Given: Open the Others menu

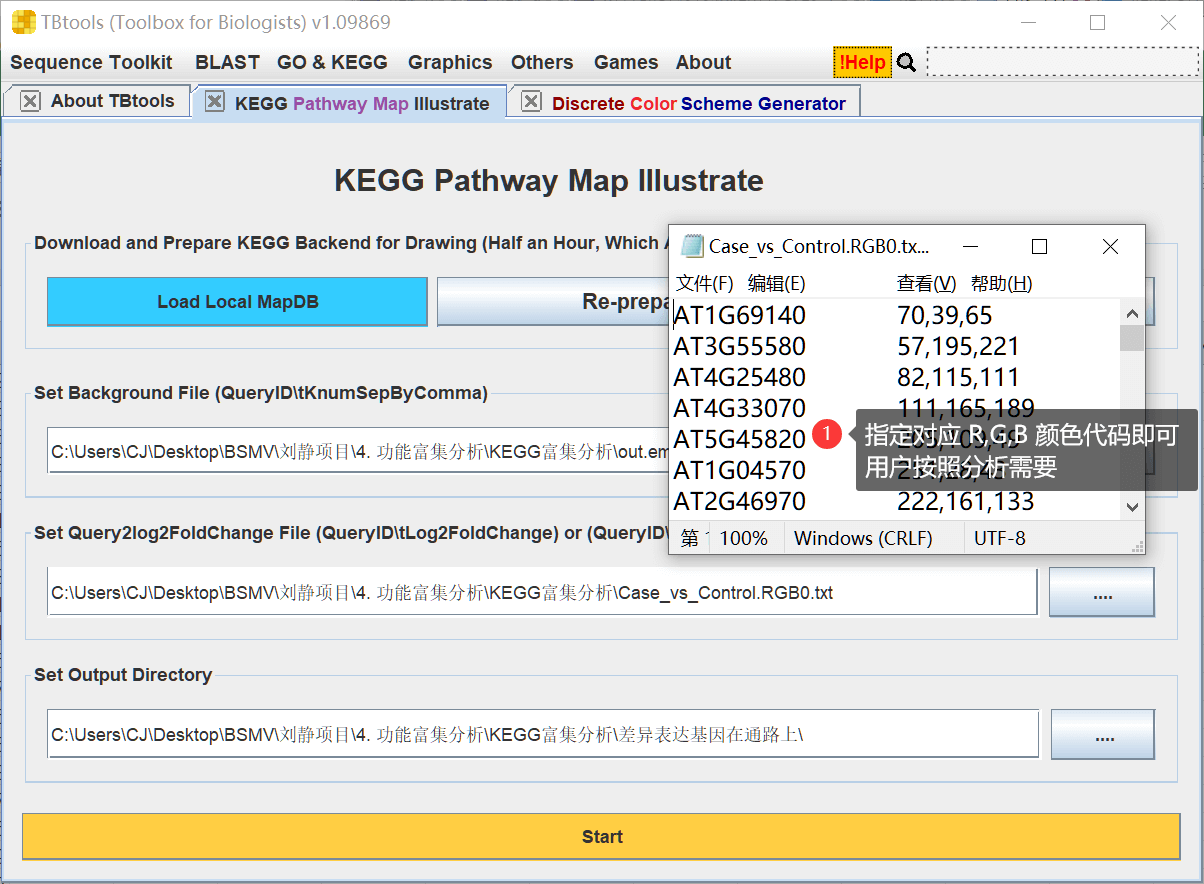Looking at the screenshot, I should (542, 62).
